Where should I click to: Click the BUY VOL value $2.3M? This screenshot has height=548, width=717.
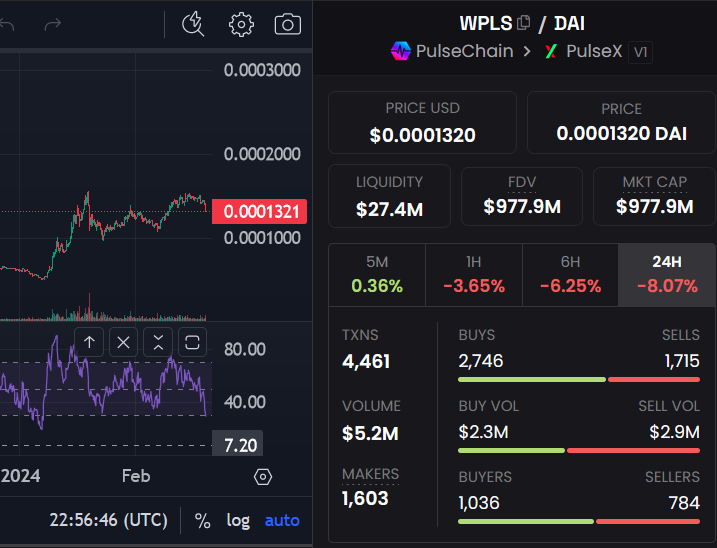[483, 432]
